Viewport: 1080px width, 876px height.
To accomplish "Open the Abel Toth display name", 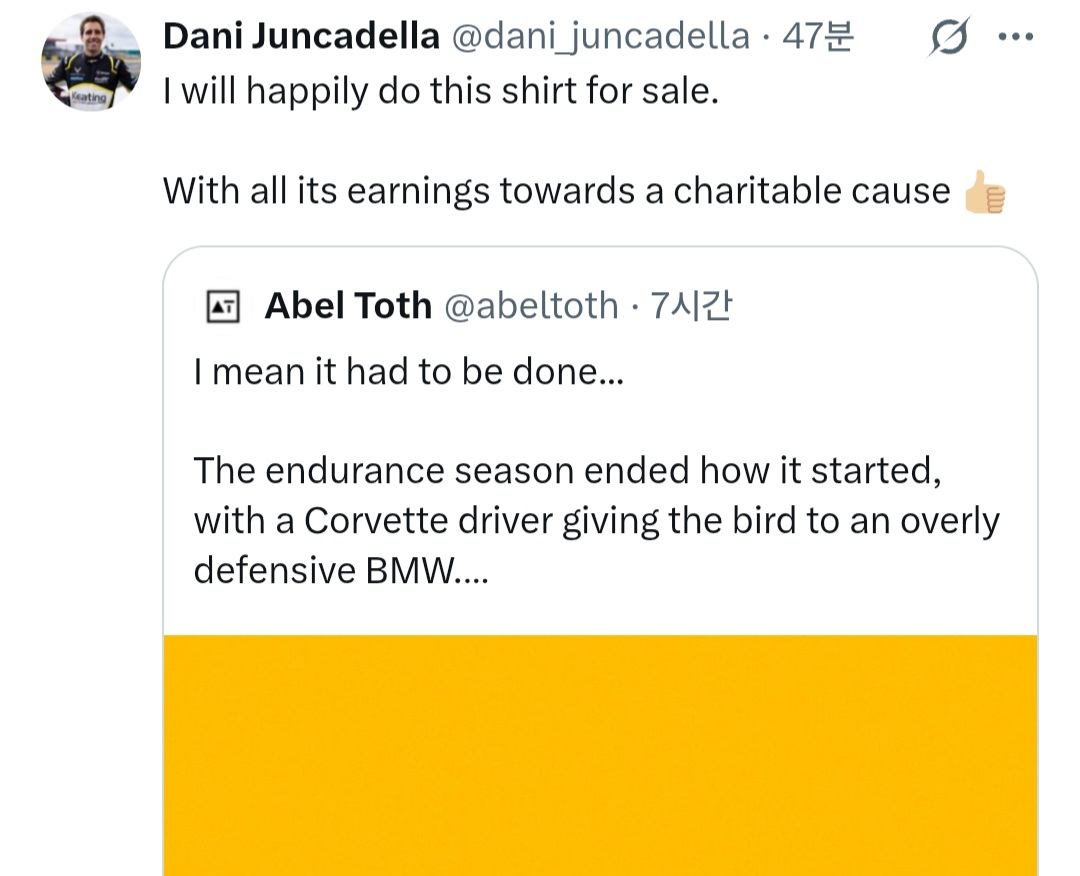I will click(x=347, y=306).
